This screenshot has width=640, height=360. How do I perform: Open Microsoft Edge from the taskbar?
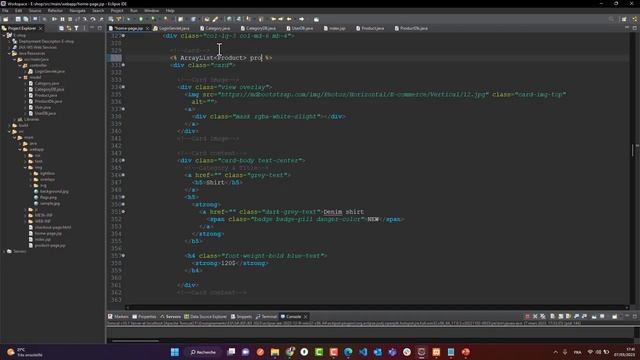click(348, 352)
